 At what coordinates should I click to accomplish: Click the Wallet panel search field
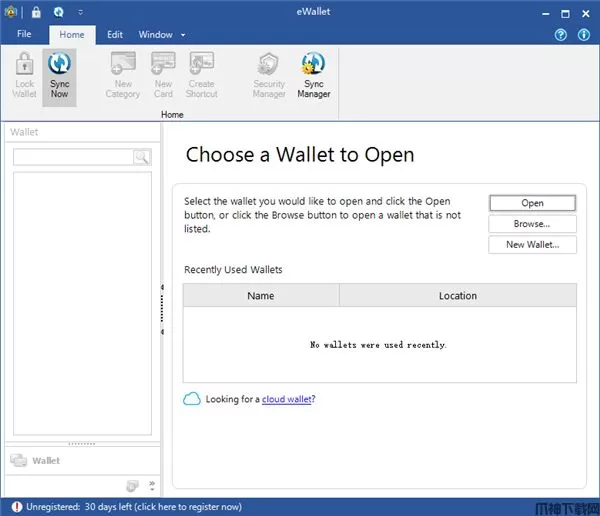[x=73, y=157]
